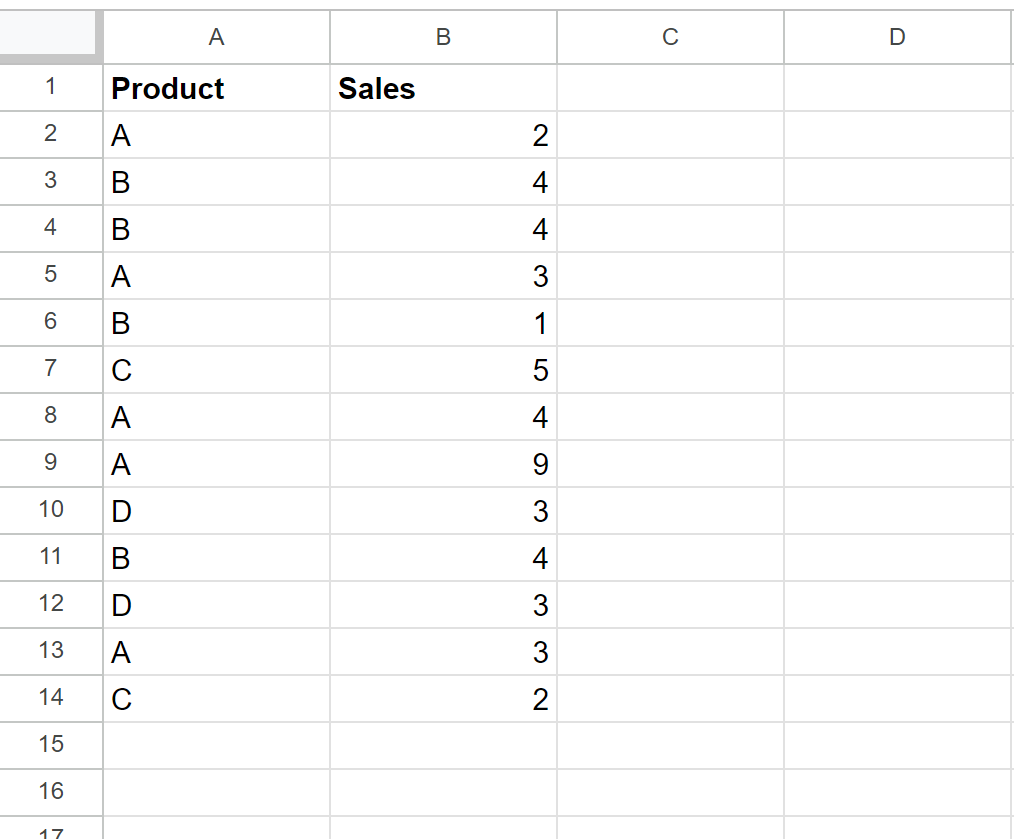Select row 7 header
The height and width of the screenshot is (839, 1014).
click(x=50, y=369)
